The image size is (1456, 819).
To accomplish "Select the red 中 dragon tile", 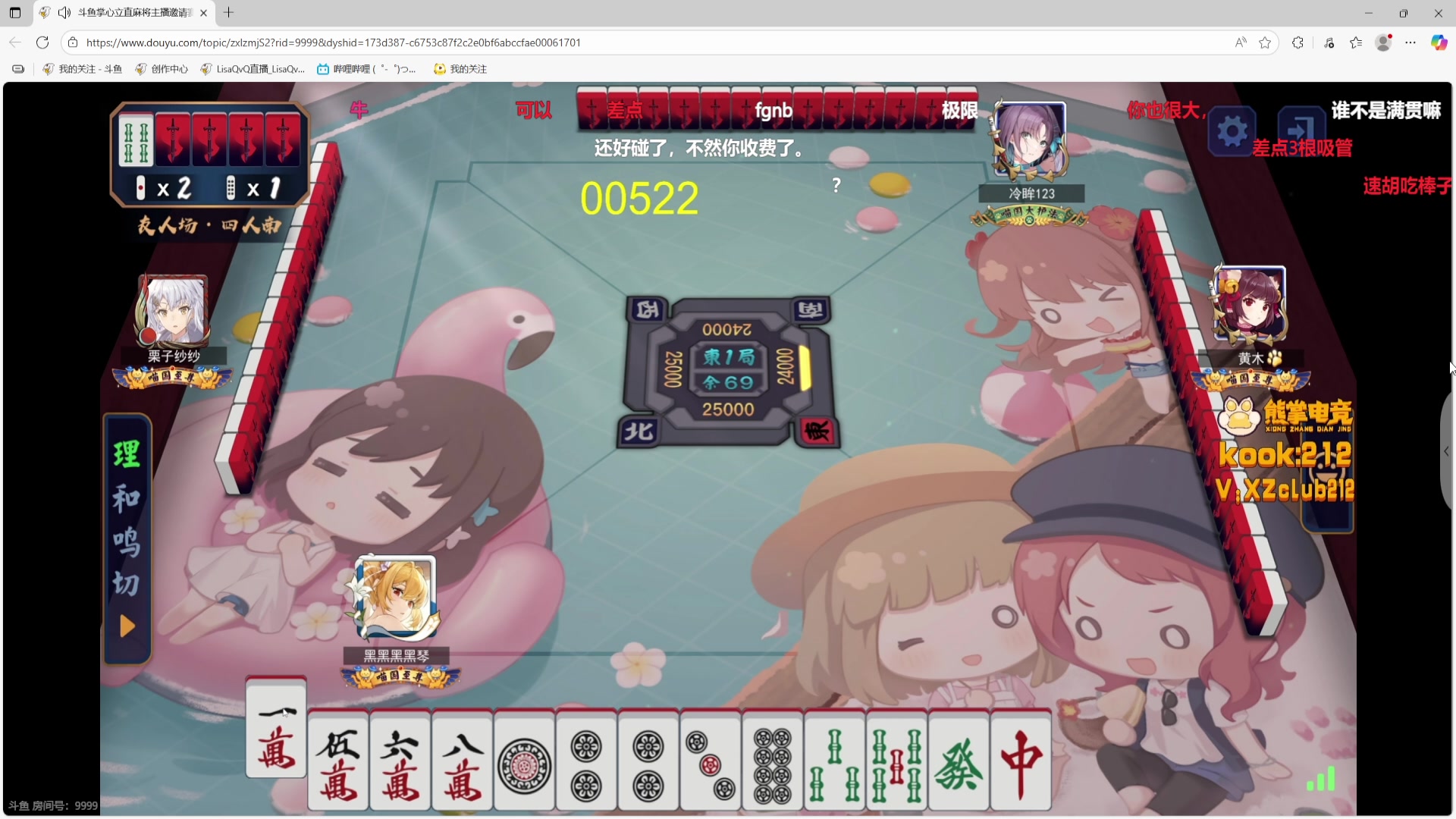I will (x=1021, y=761).
